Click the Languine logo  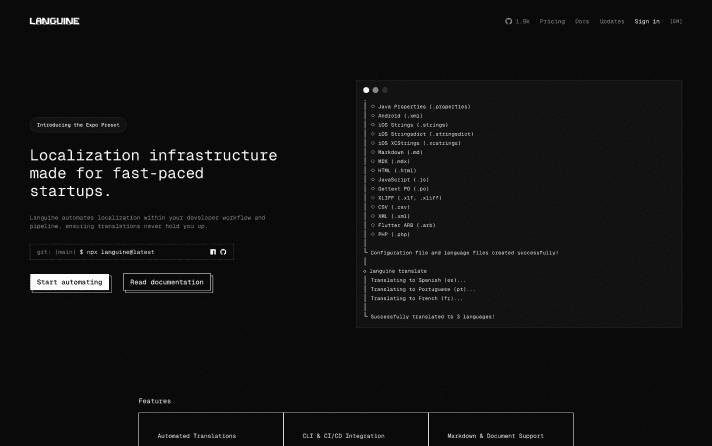click(54, 21)
